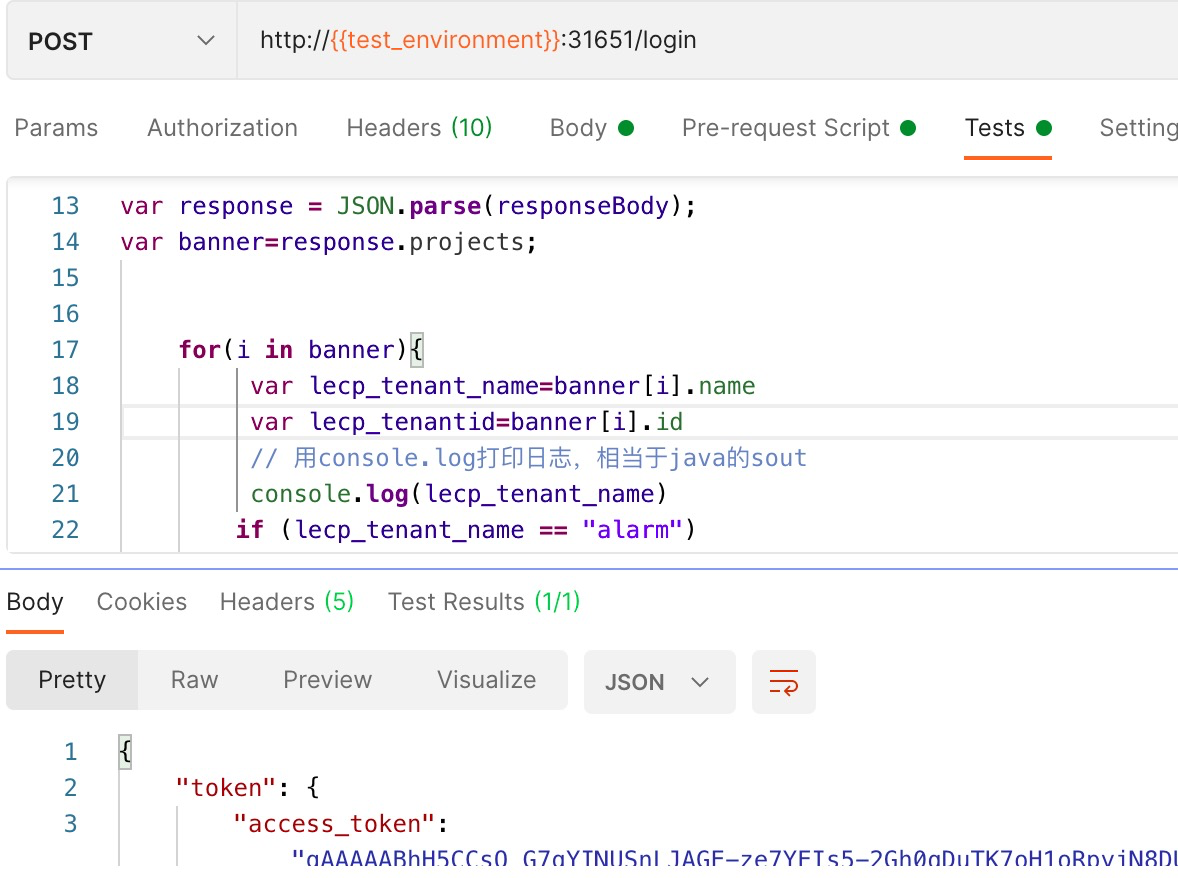
Task: Select the Tests tab
Action: coord(1007,128)
